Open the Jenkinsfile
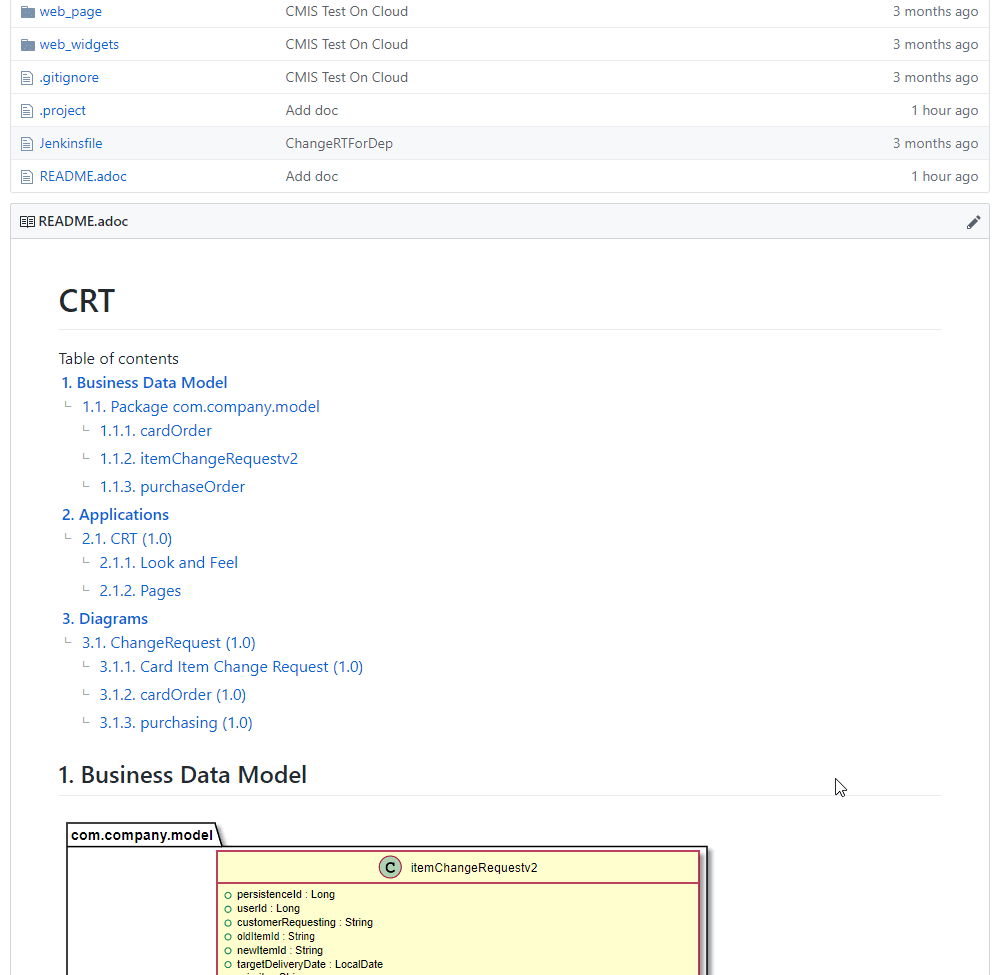Screen dimensions: 998x975 [x=71, y=143]
